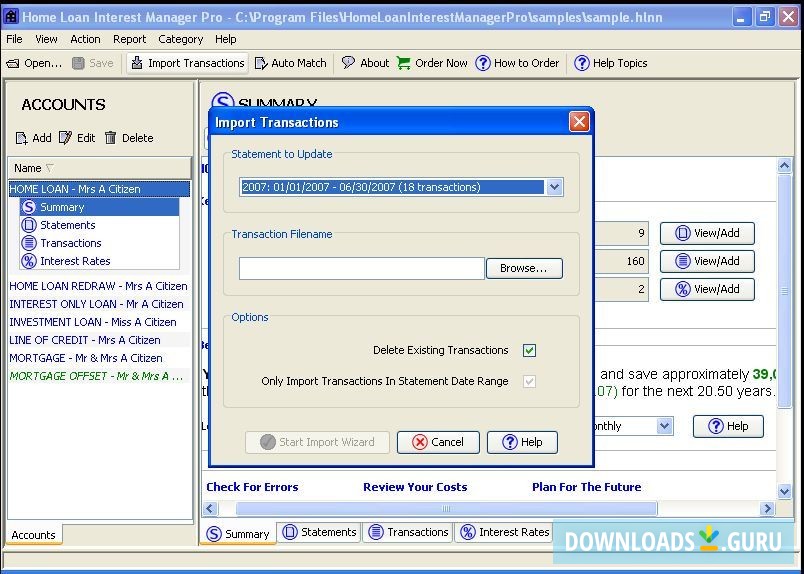Open About speech-bubble icon

(348, 63)
